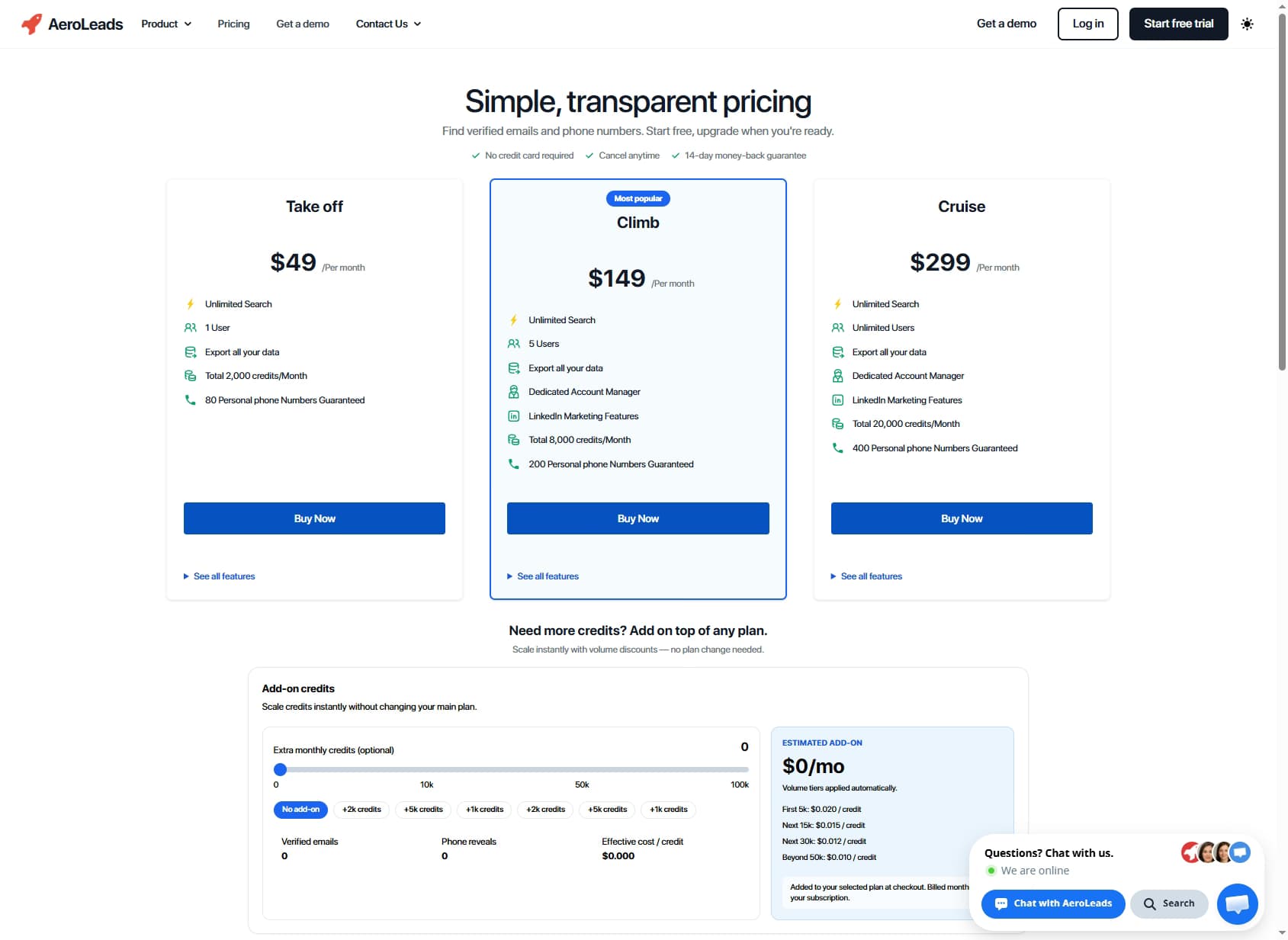Click Cruise plan's Dedicated Account Manager icon
1288x940 pixels.
837,376
